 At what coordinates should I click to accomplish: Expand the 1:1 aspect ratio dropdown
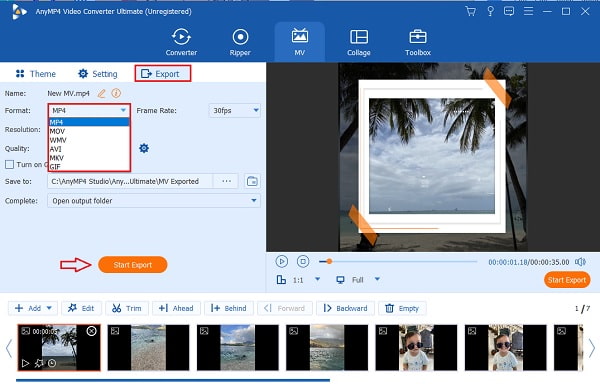[317, 279]
